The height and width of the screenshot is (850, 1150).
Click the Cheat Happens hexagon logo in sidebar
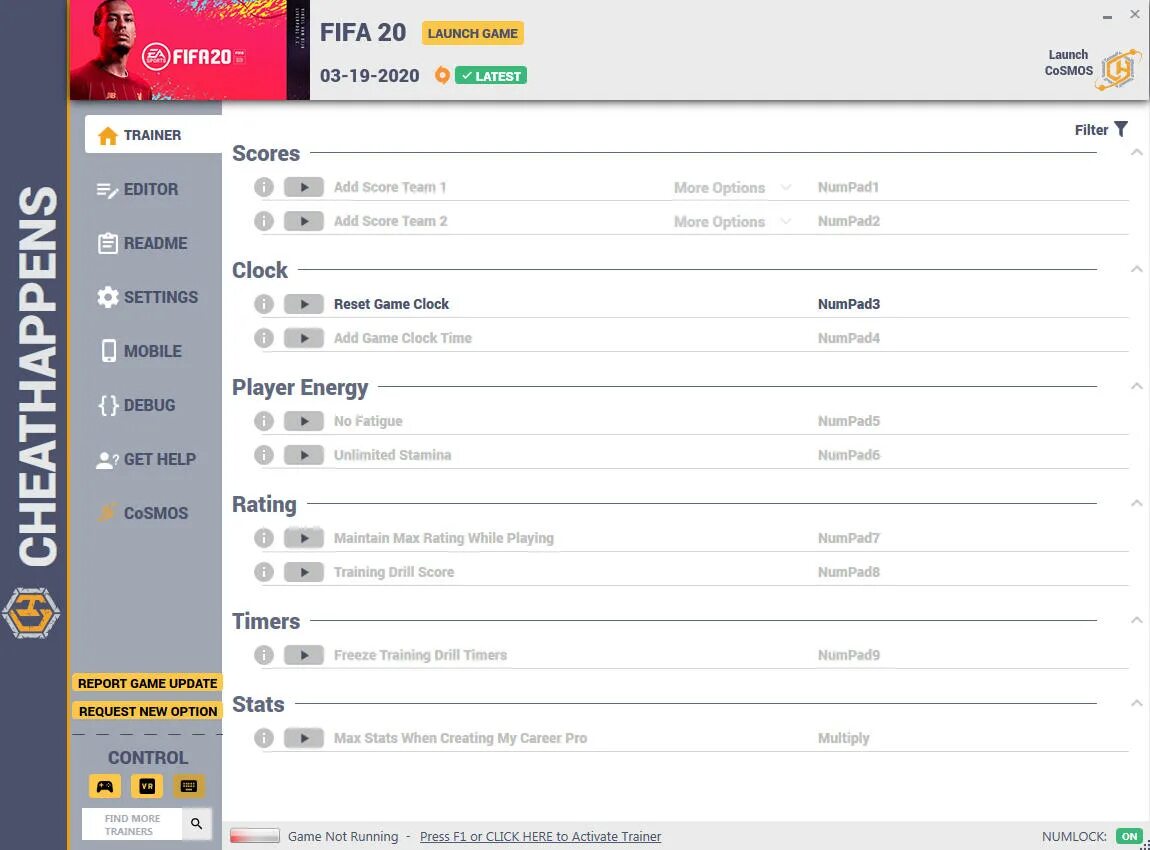(x=31, y=612)
